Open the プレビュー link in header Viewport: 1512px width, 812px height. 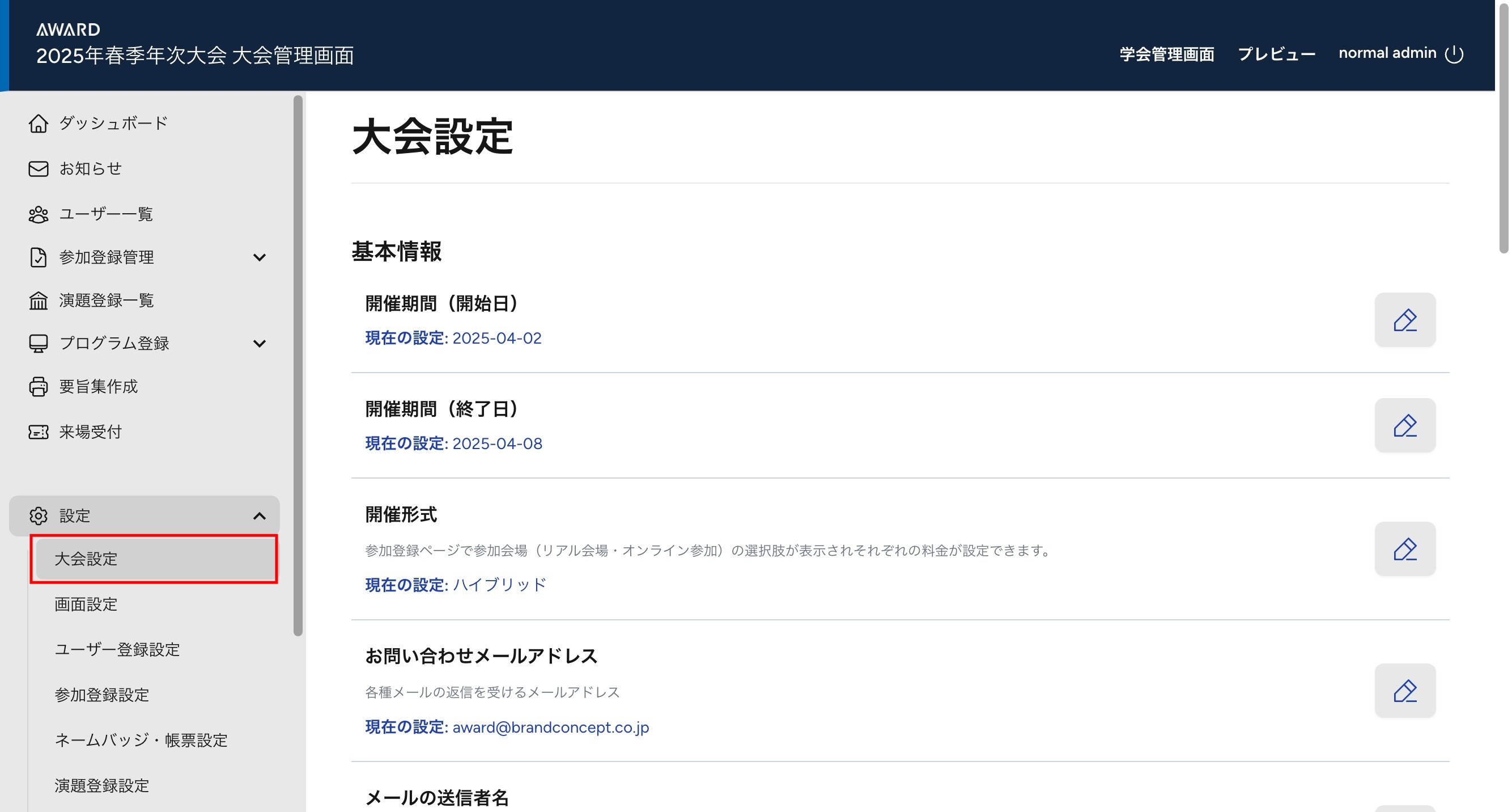pyautogui.click(x=1276, y=54)
